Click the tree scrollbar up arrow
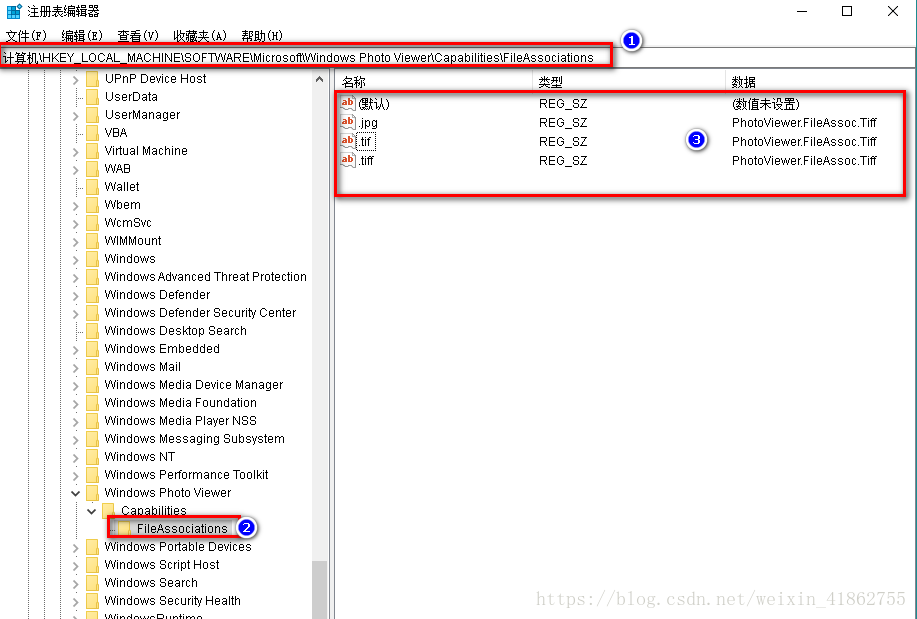 319,79
